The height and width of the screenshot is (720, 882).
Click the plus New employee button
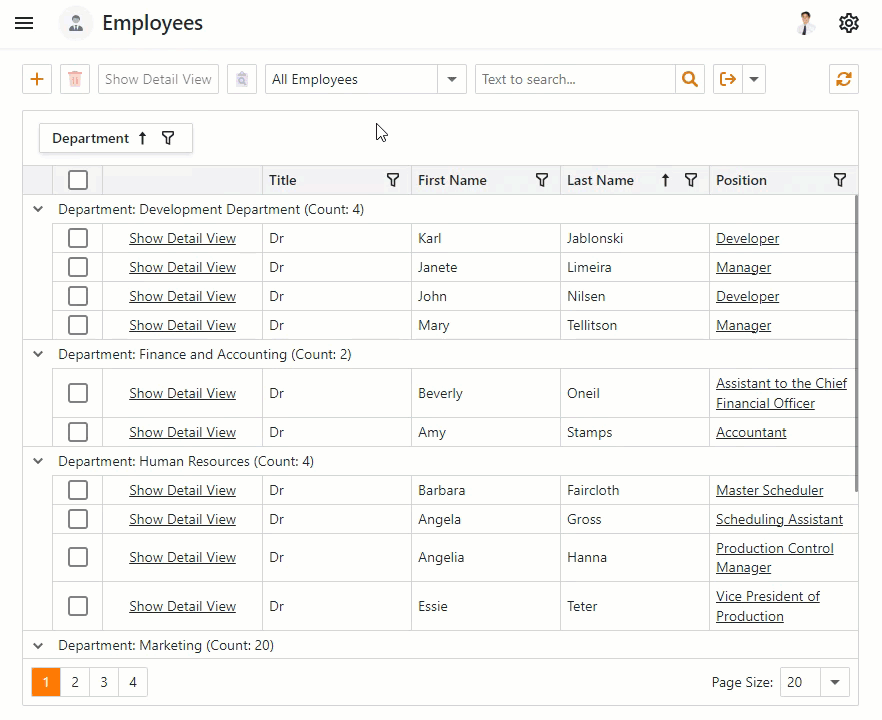click(x=37, y=79)
